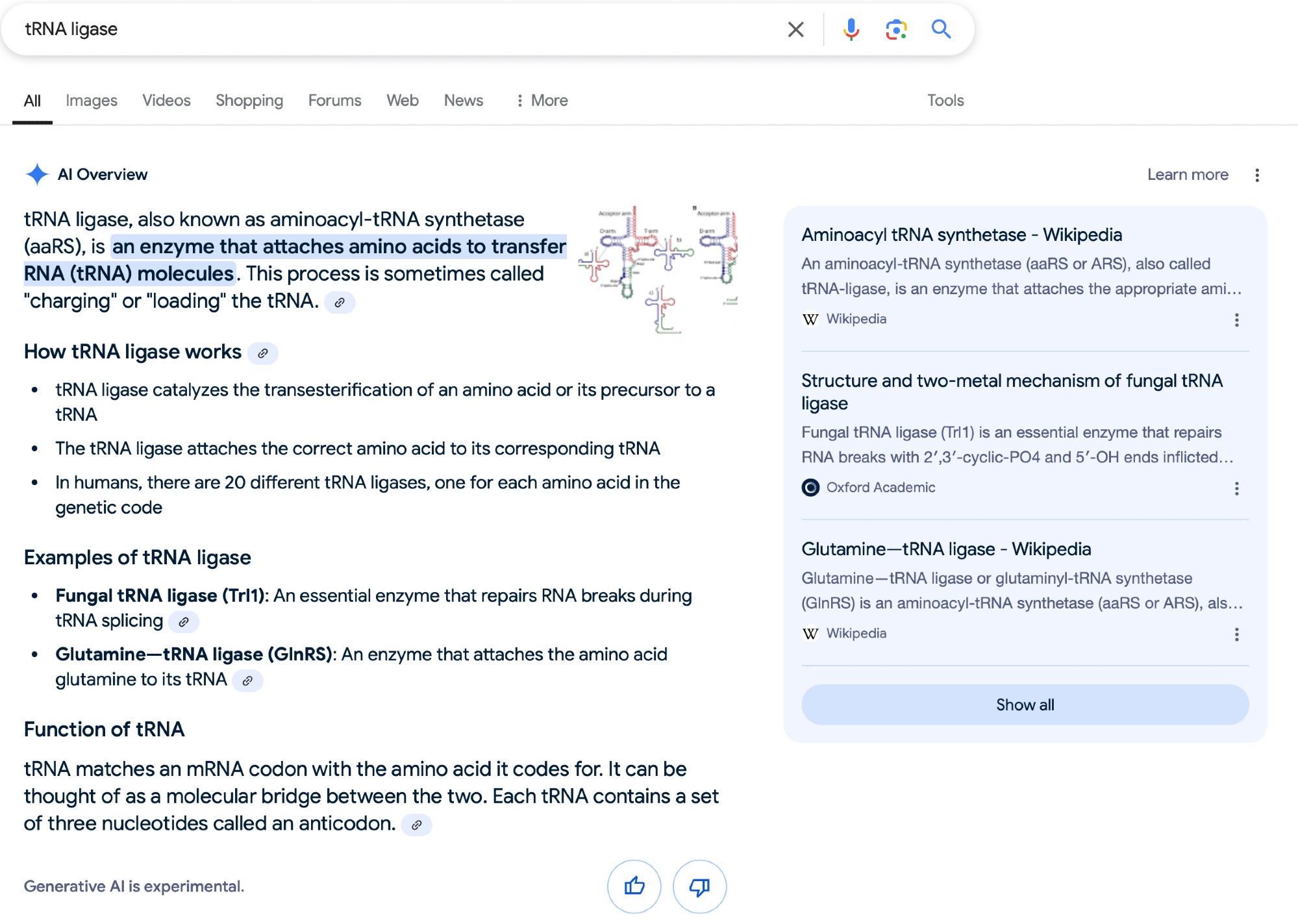Screen dimensions: 1298x924
Task: Click link icon after Glutamine—tRNA ligase example
Action: 247,681
